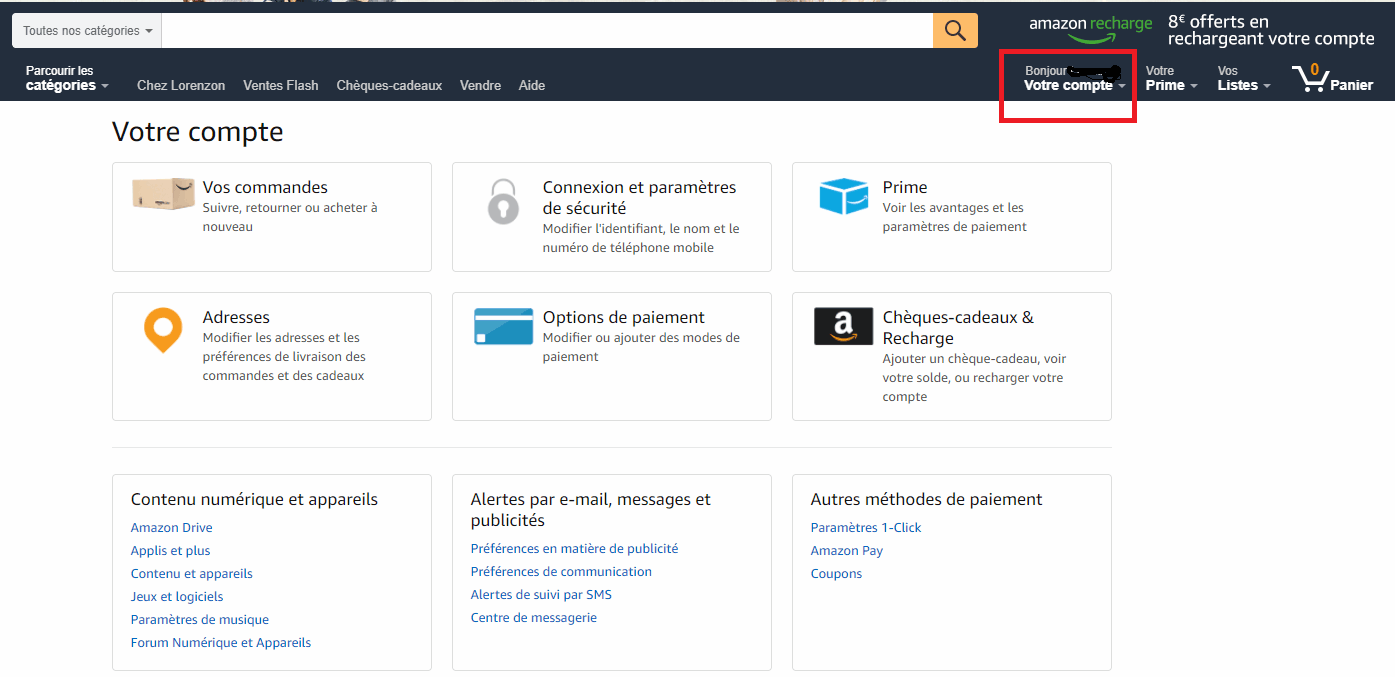Open Paramètres 1-Click link

click(x=866, y=528)
